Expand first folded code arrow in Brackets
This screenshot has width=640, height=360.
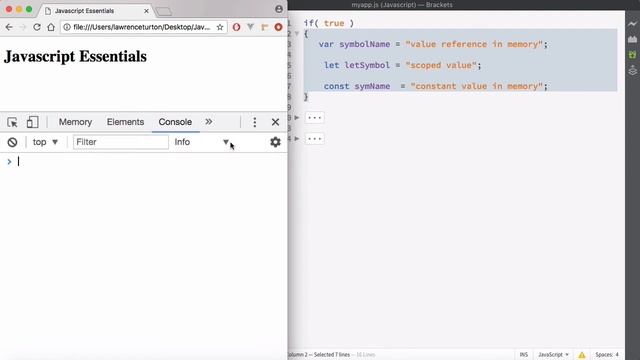[x=297, y=118]
